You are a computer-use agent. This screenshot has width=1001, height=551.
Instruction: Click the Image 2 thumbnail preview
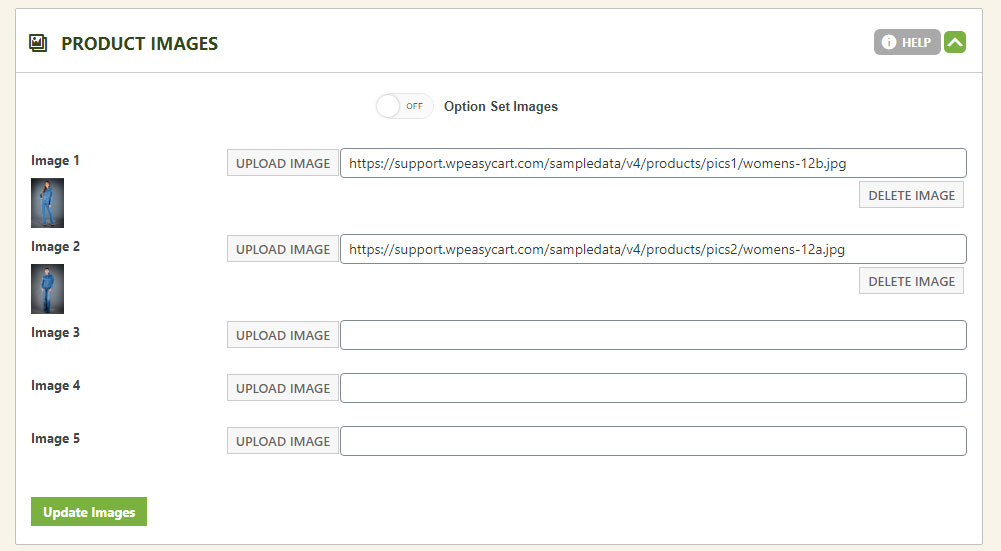[x=47, y=289]
